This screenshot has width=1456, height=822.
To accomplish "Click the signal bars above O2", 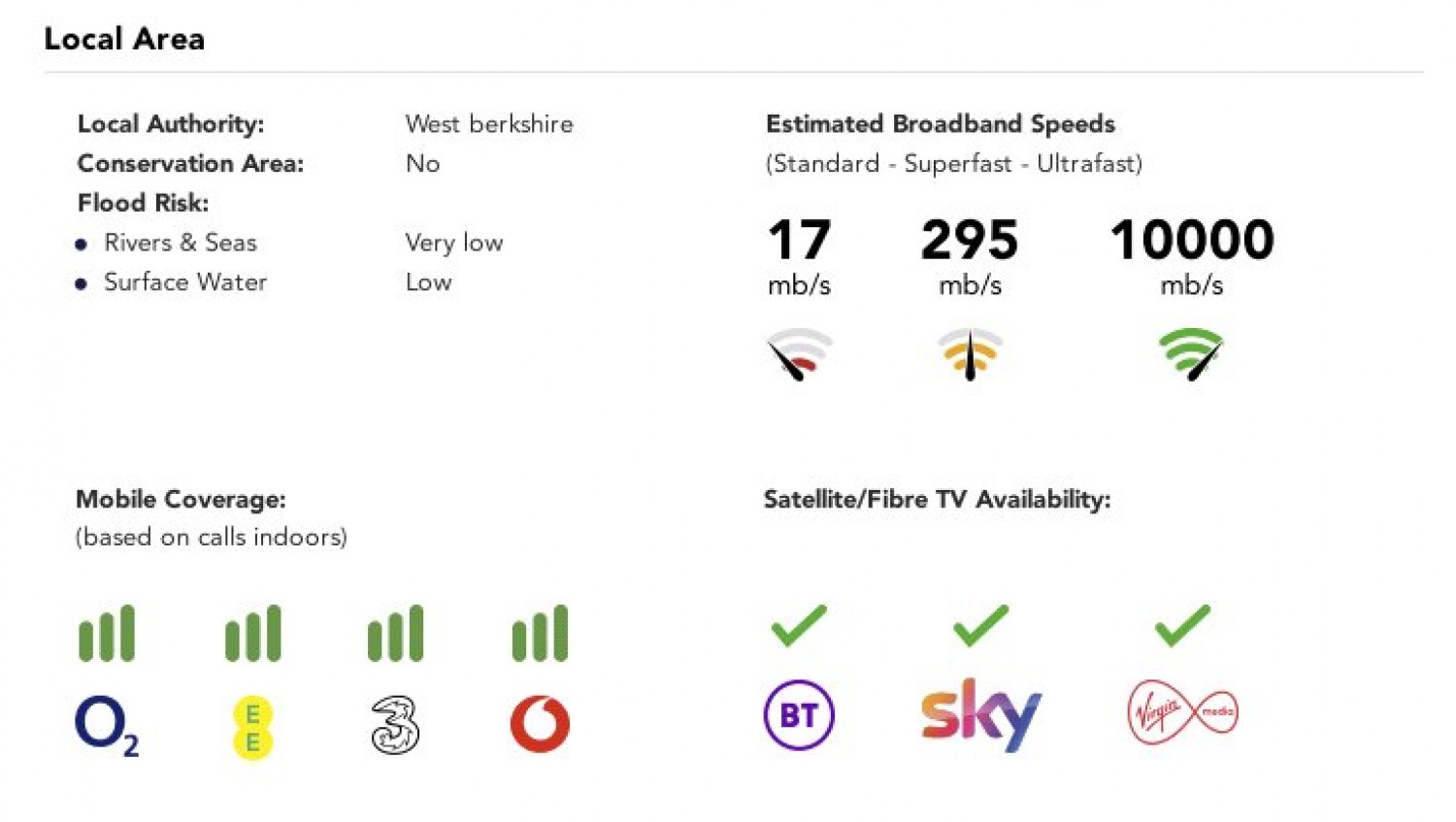I will pos(107,634).
